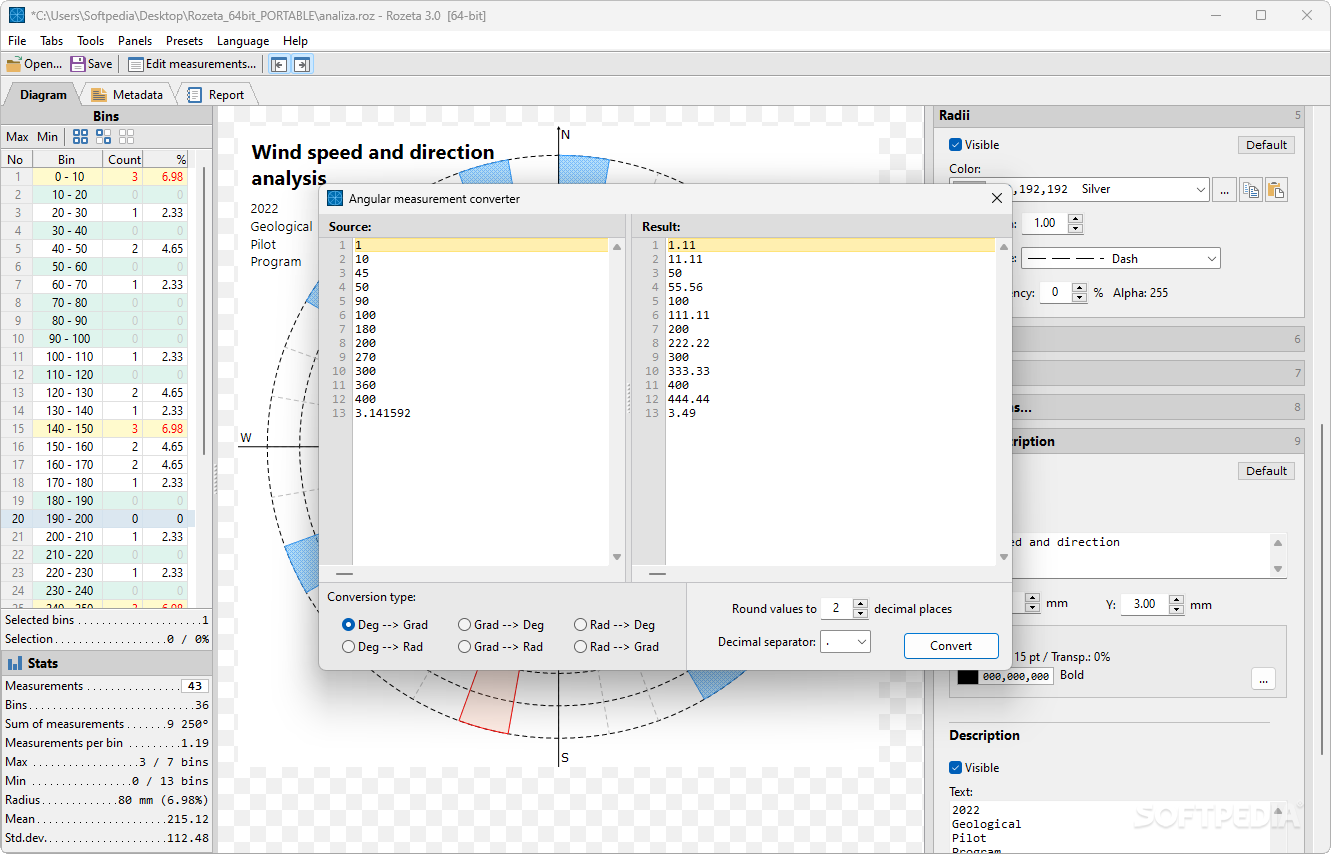This screenshot has height=854, width=1331.
Task: Copy the Radii color with copy icon
Action: [1250, 189]
